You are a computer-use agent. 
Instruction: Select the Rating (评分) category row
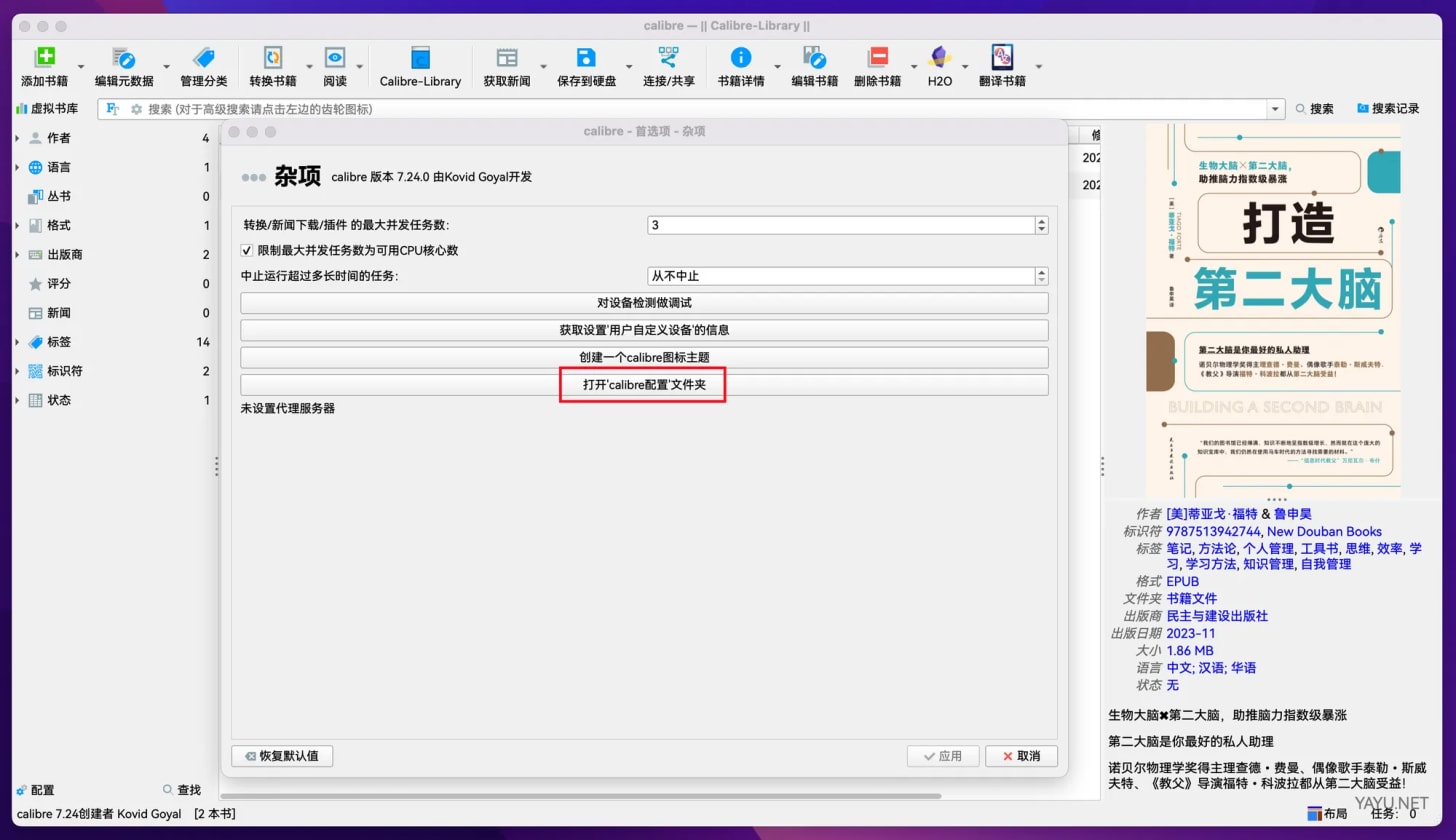tap(112, 283)
